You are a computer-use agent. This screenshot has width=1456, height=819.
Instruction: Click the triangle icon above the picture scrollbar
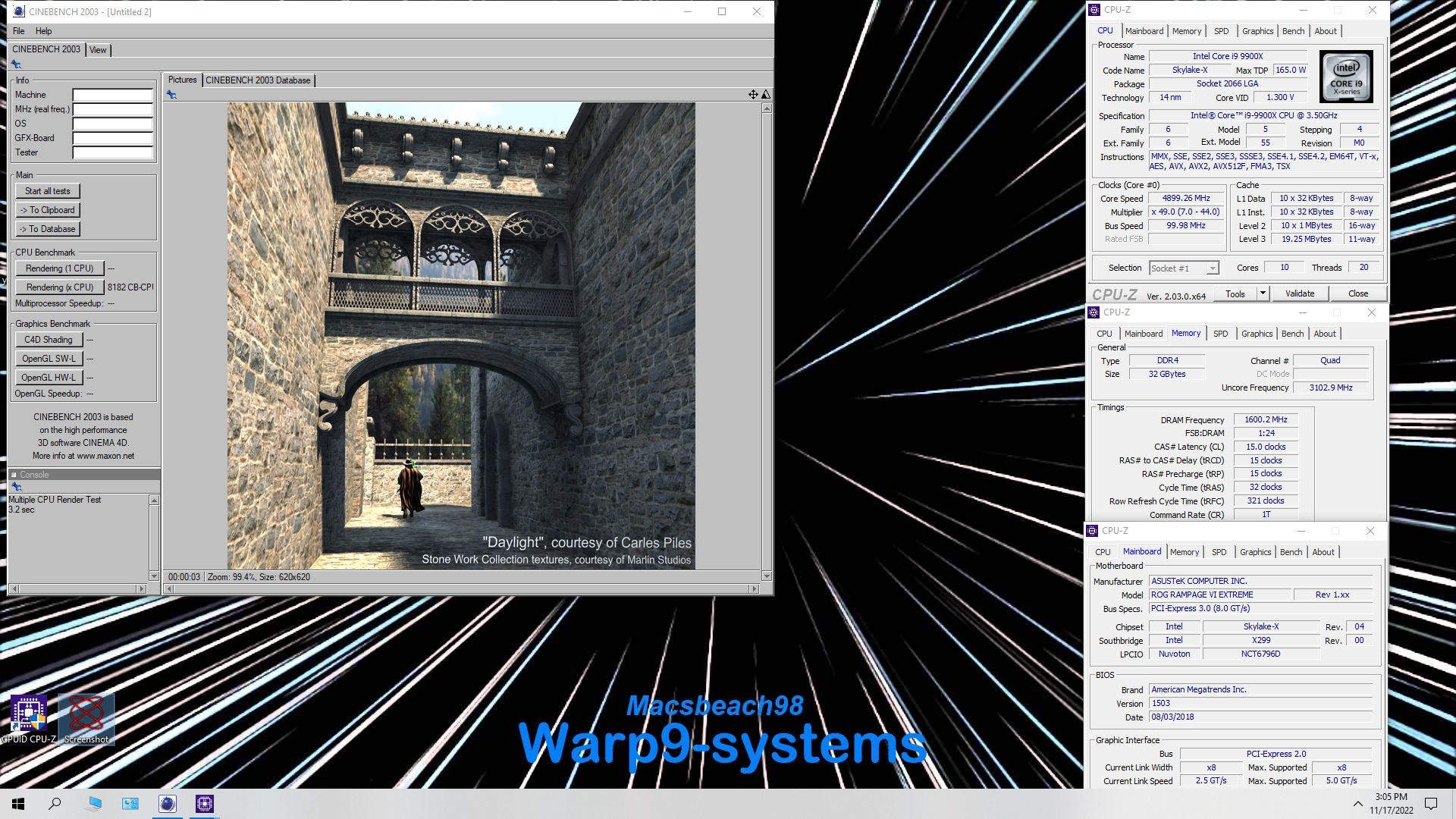[x=766, y=95]
